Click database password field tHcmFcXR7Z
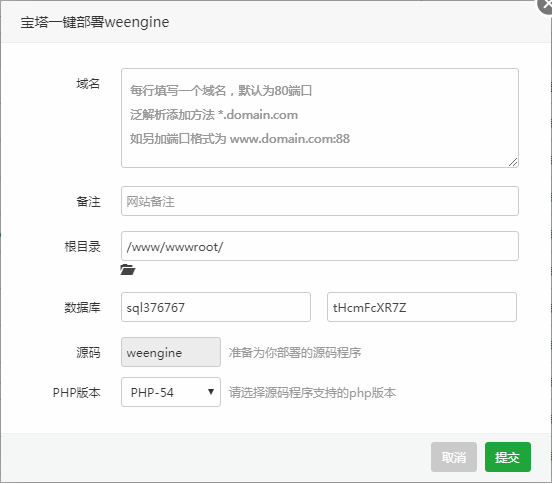This screenshot has height=484, width=553. coord(422,307)
